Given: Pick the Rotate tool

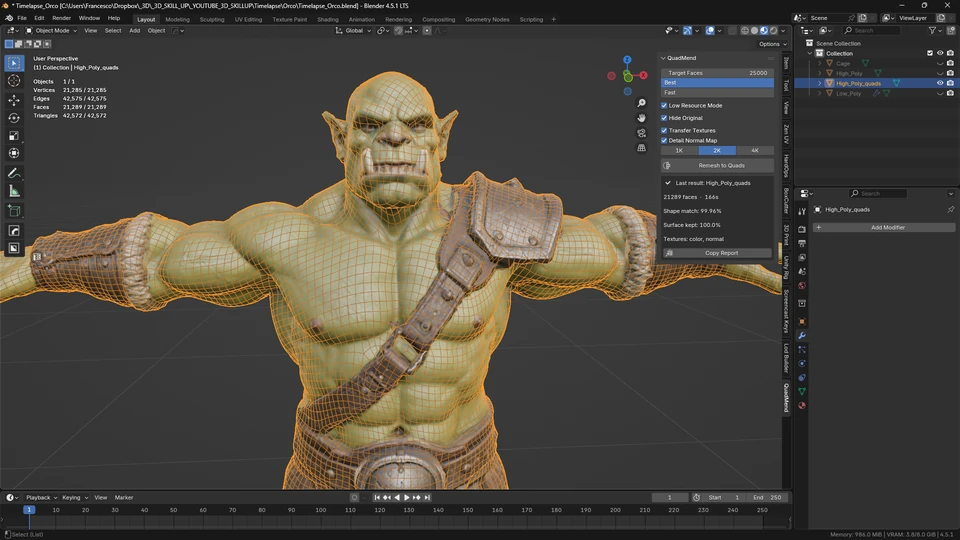Looking at the screenshot, I should click(x=14, y=118).
